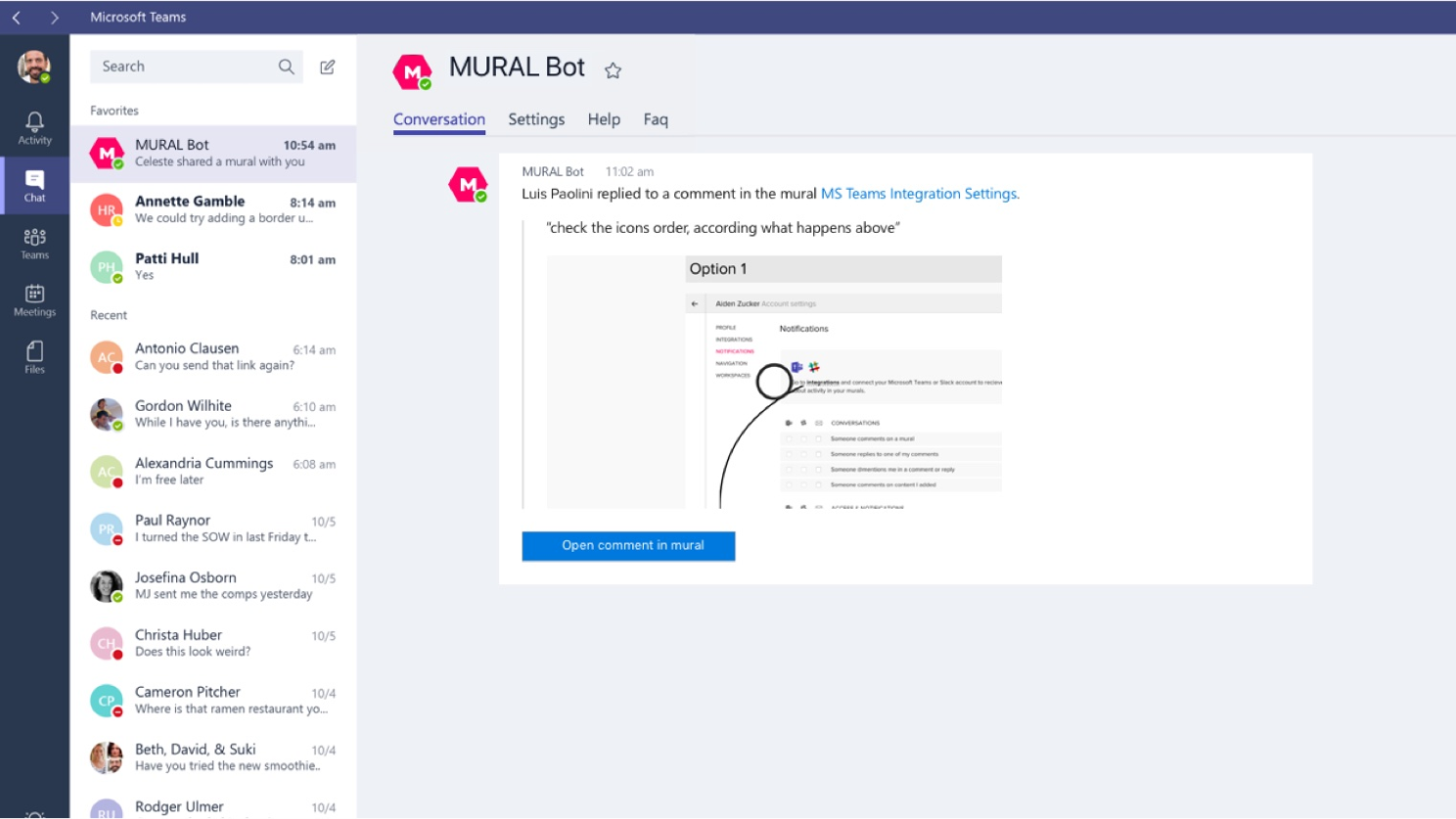Click the Recent section heading
The image size is (1456, 819).
109,315
